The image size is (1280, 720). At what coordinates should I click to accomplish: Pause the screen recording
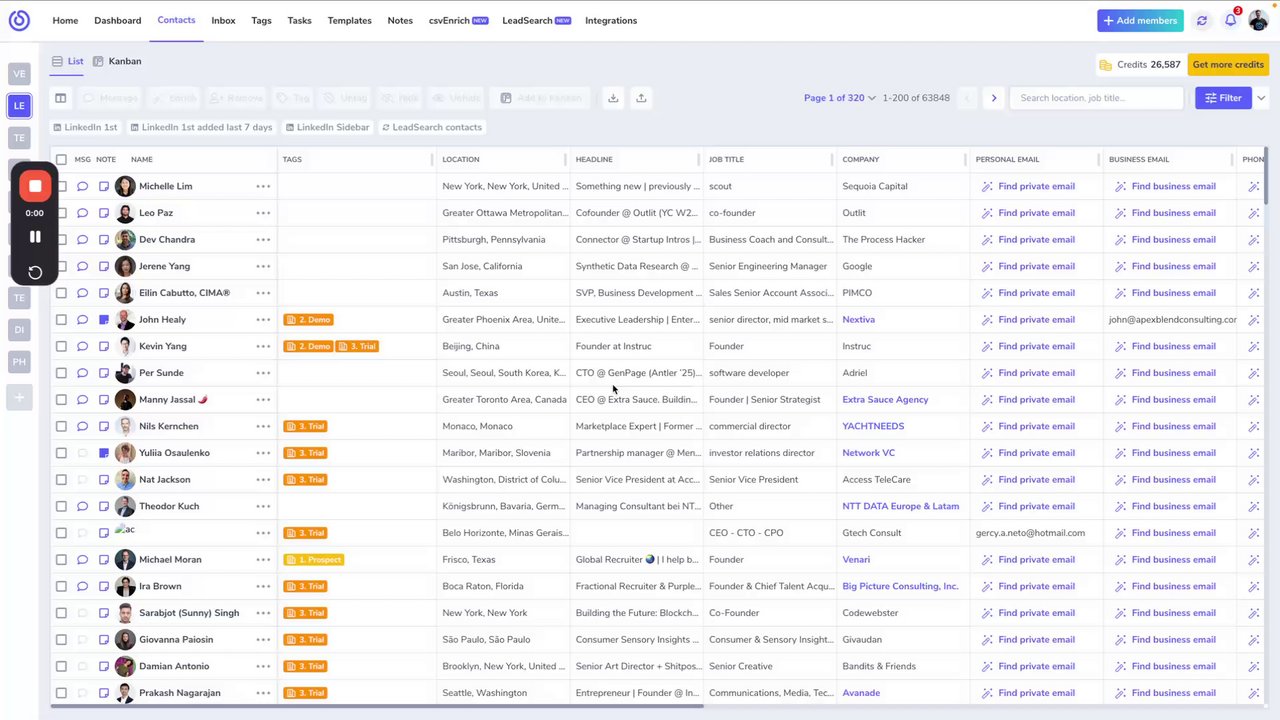point(35,237)
